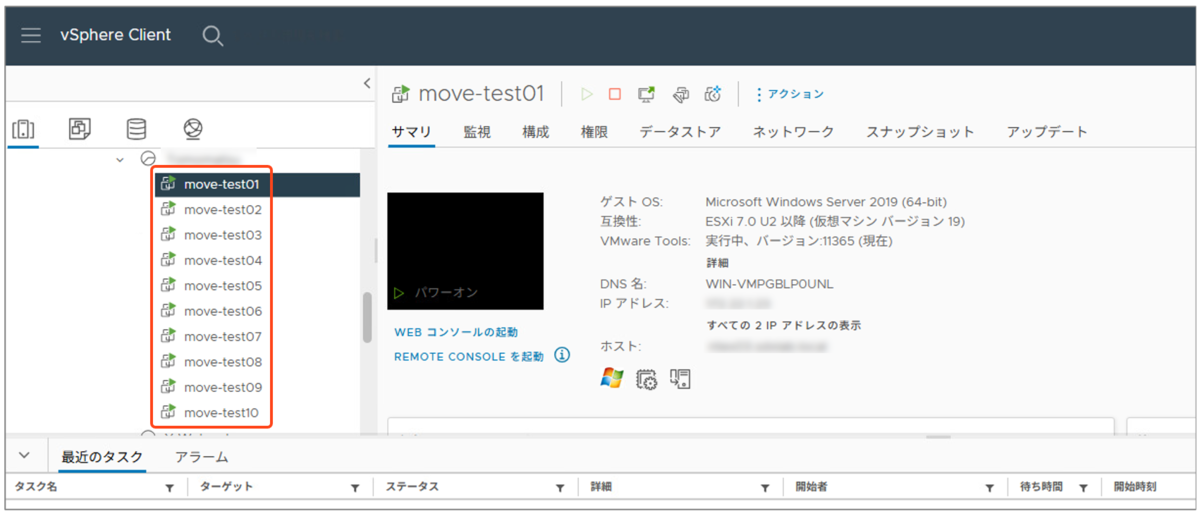Click the info icon beside REMOTE CONSOLE

click(x=562, y=355)
